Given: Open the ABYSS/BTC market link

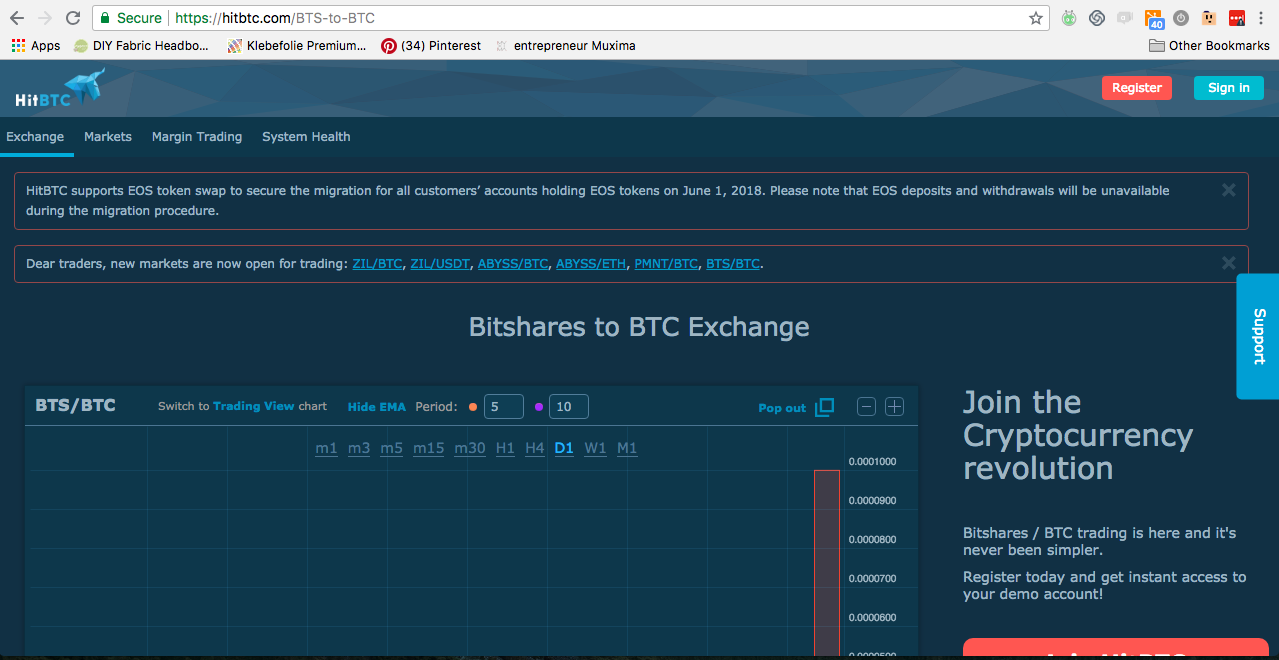Looking at the screenshot, I should tap(513, 264).
